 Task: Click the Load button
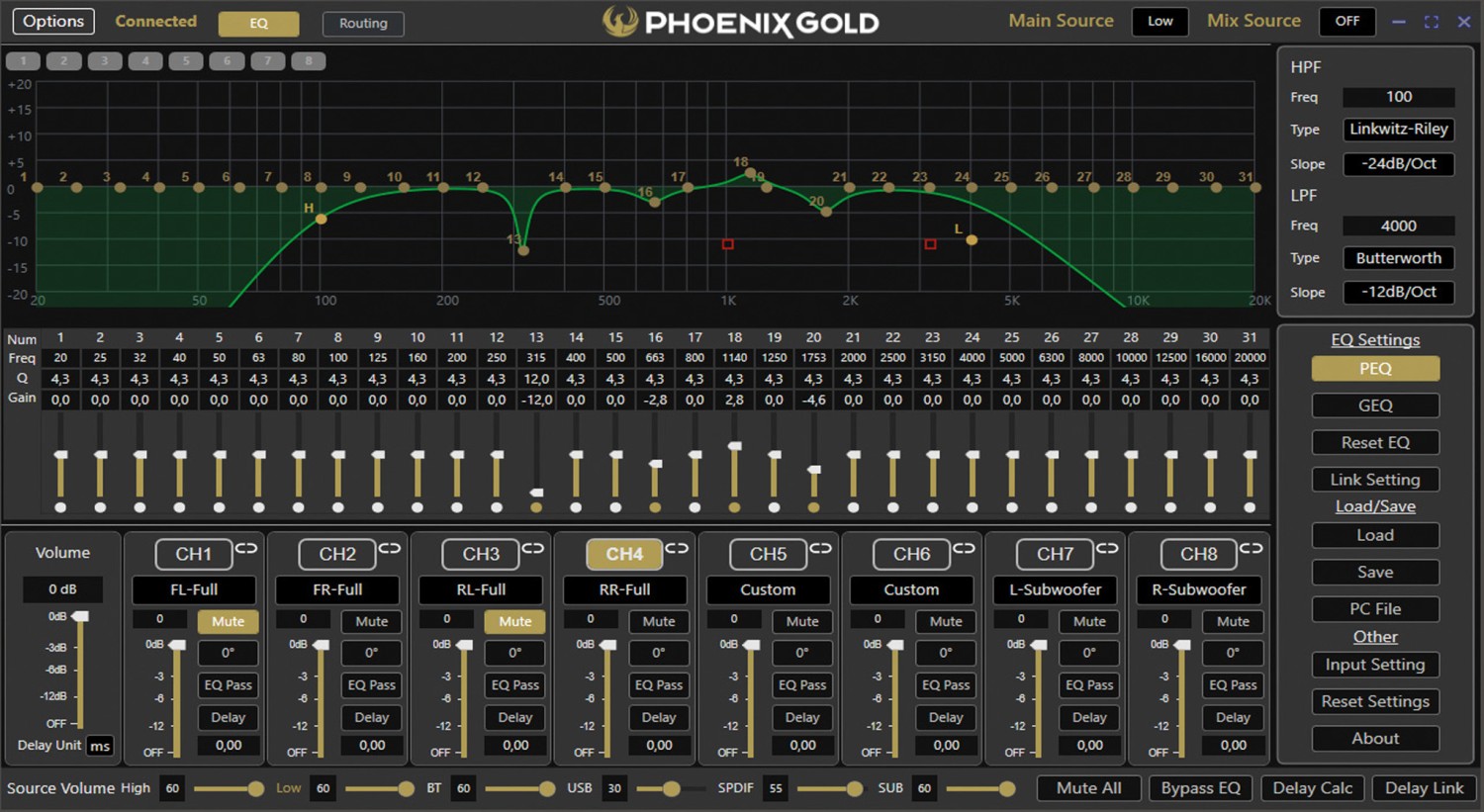1375,535
